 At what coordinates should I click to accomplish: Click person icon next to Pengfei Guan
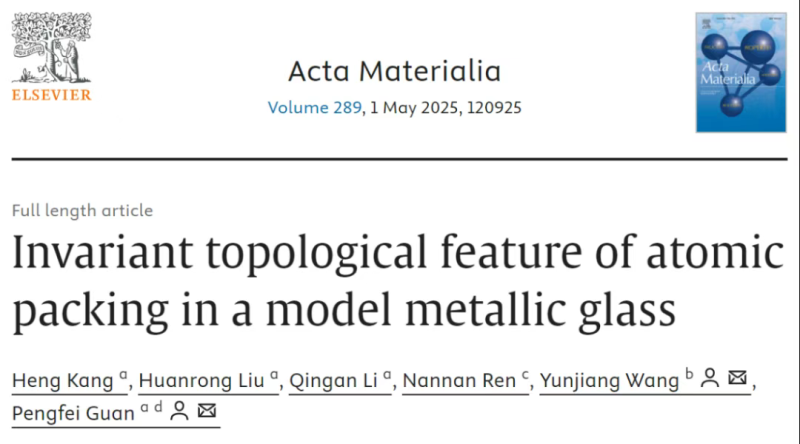(x=179, y=411)
